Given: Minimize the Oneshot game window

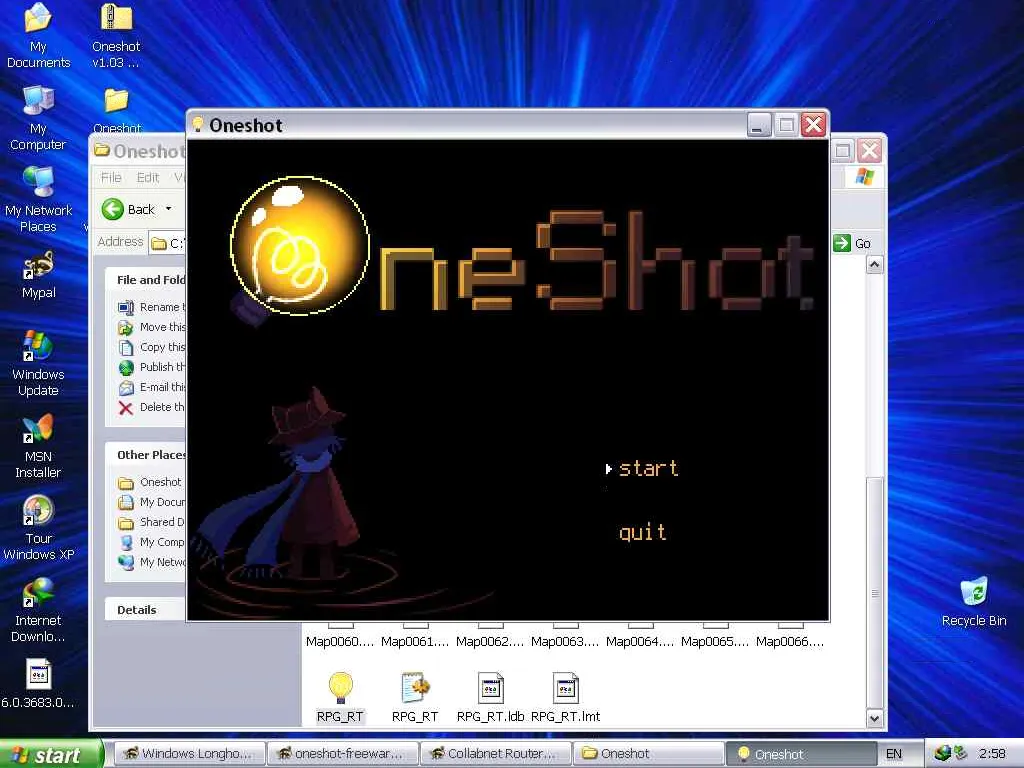Looking at the screenshot, I should click(x=759, y=125).
